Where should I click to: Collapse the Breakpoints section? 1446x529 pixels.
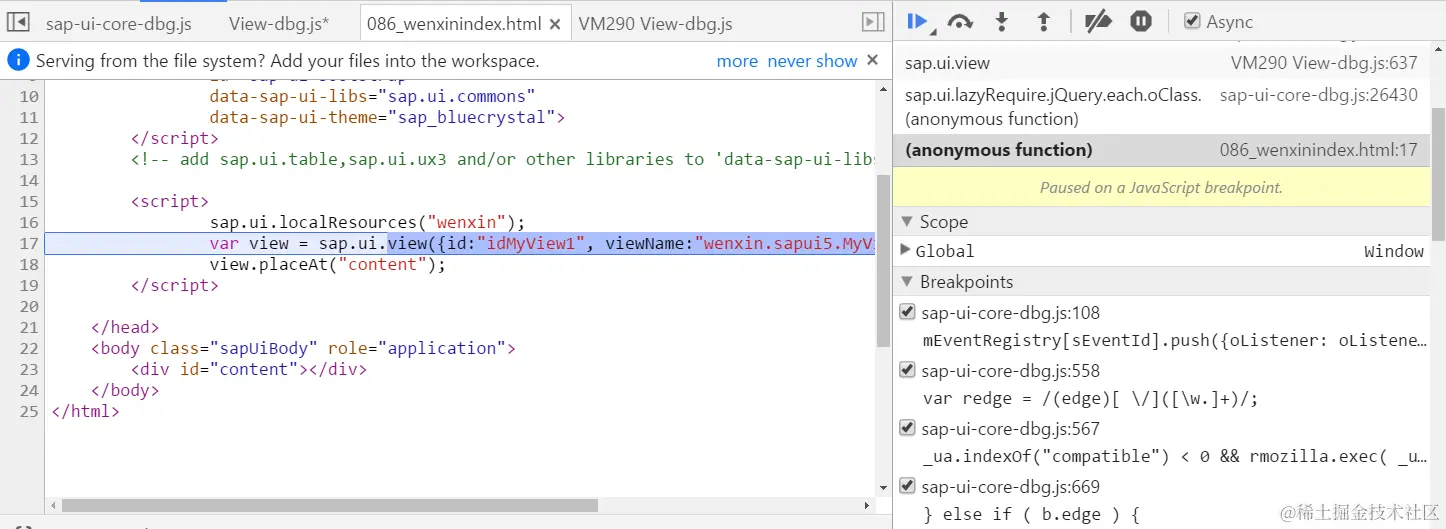[x=907, y=281]
